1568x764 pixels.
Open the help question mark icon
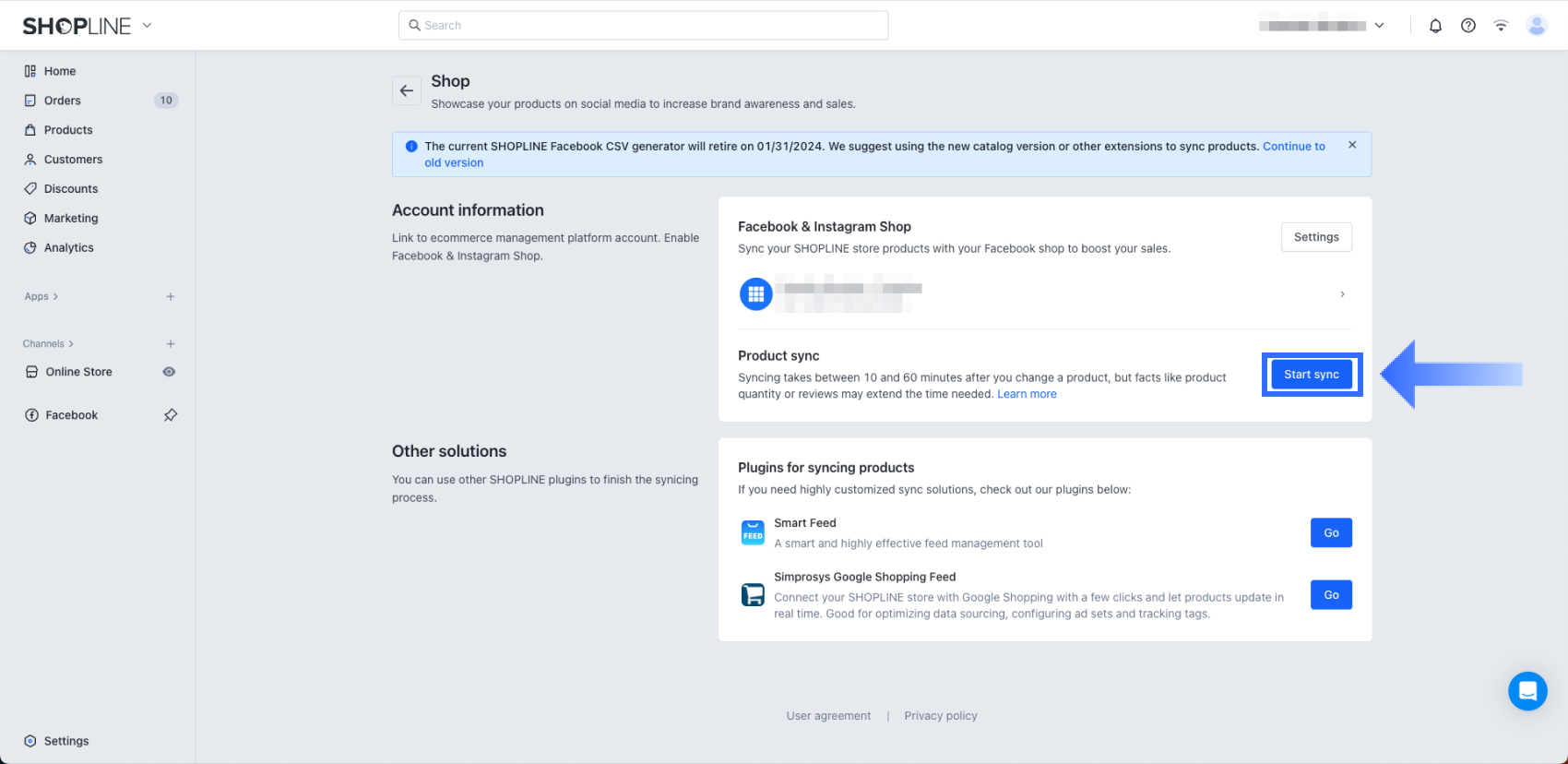point(1468,26)
